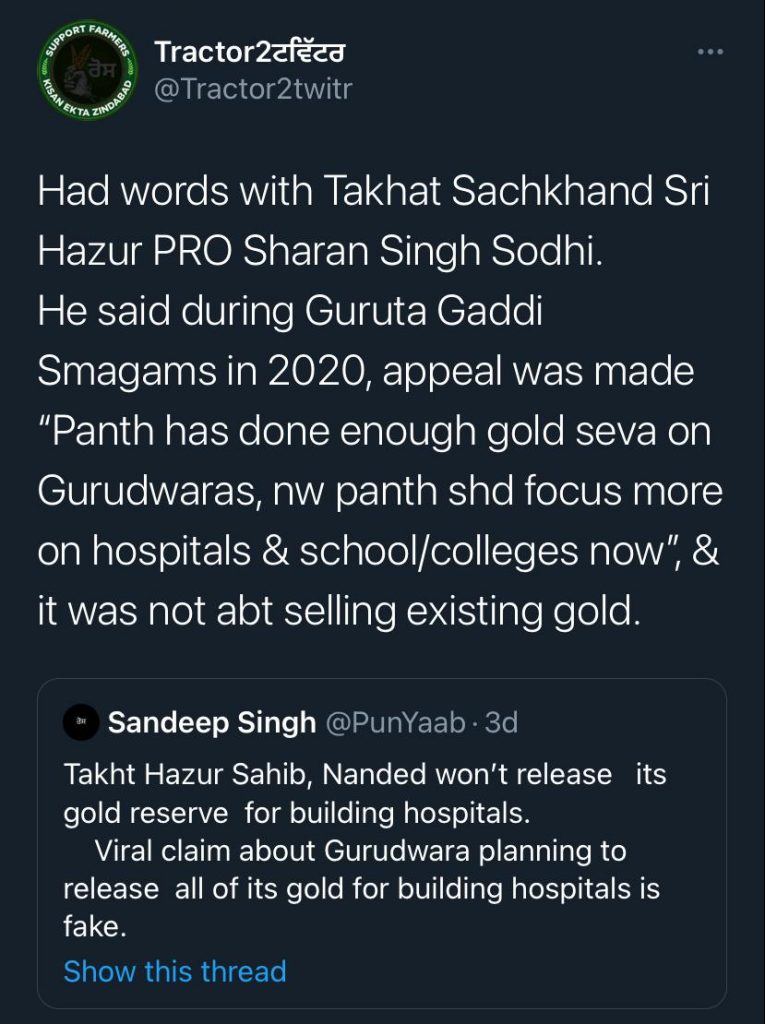Open the @PunYaab handle
Image resolution: width=765 pixels, height=1024 pixels.
click(x=395, y=722)
